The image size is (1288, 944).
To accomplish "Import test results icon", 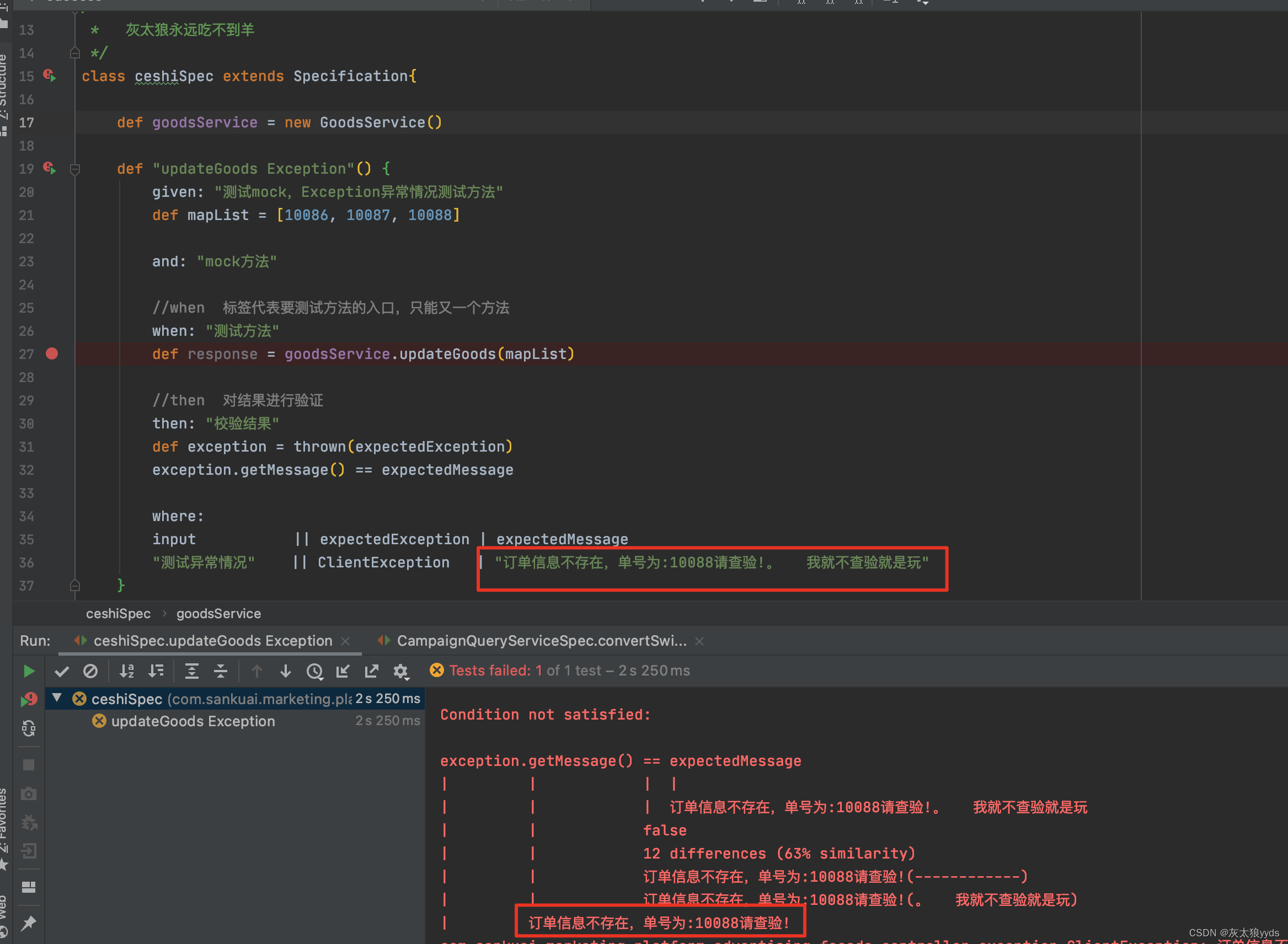I will point(343,671).
